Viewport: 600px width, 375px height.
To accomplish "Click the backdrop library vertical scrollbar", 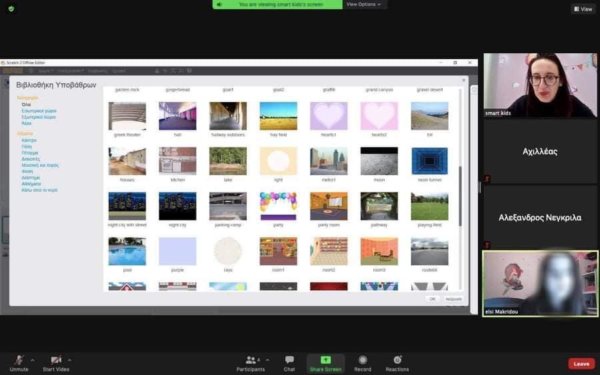I will pos(460,195).
